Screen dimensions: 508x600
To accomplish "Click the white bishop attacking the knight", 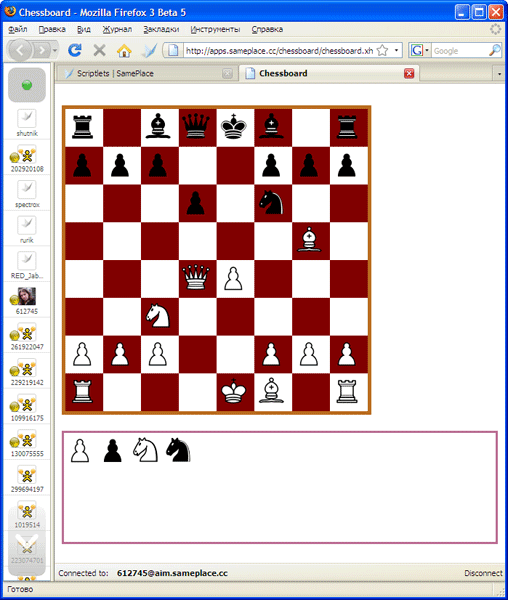I will [309, 240].
